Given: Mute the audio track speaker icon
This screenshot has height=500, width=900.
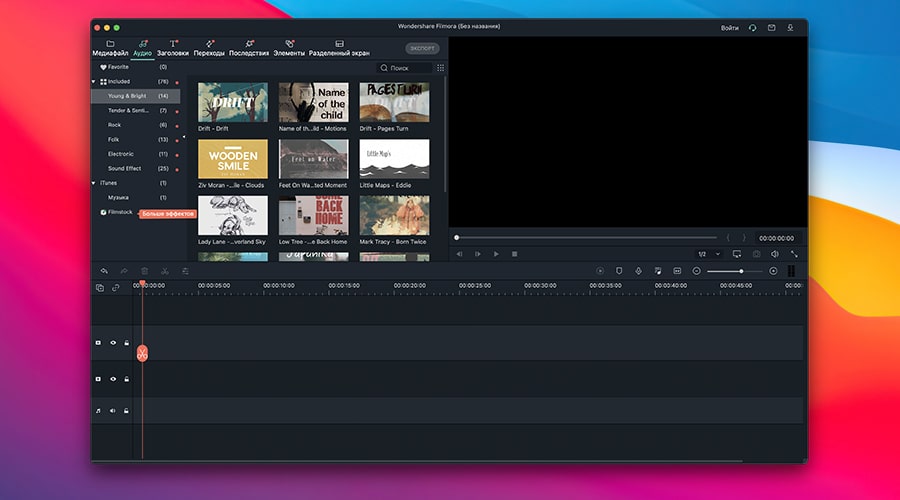Looking at the screenshot, I should 113,410.
